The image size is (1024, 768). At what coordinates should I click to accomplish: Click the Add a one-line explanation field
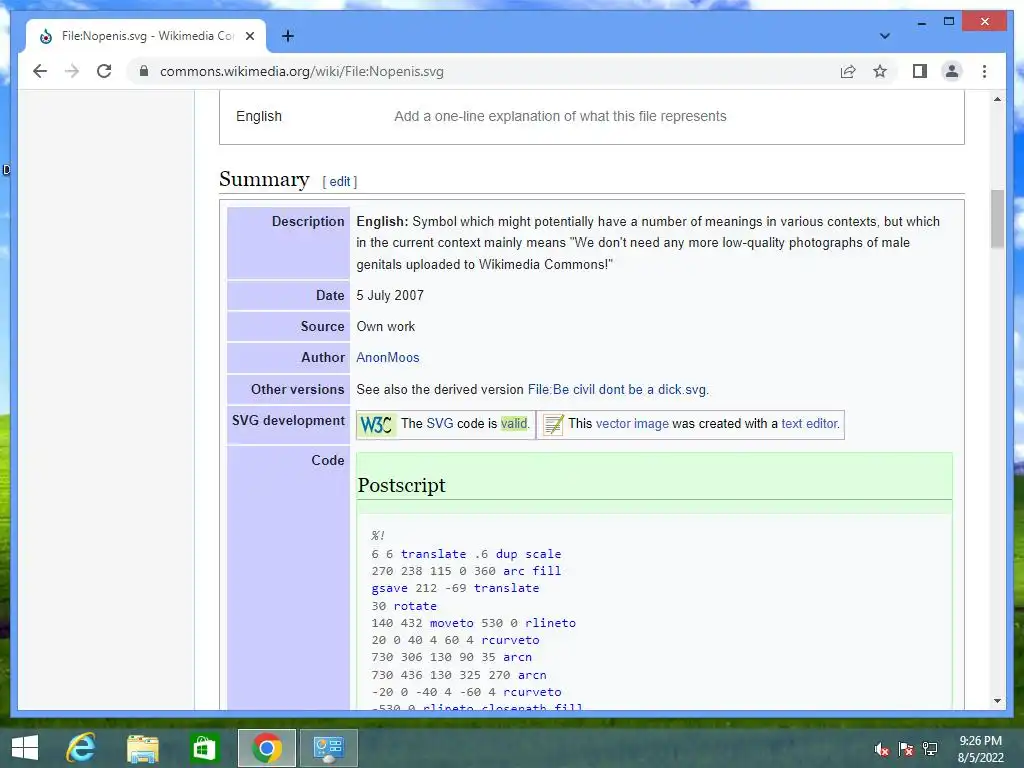pos(560,116)
